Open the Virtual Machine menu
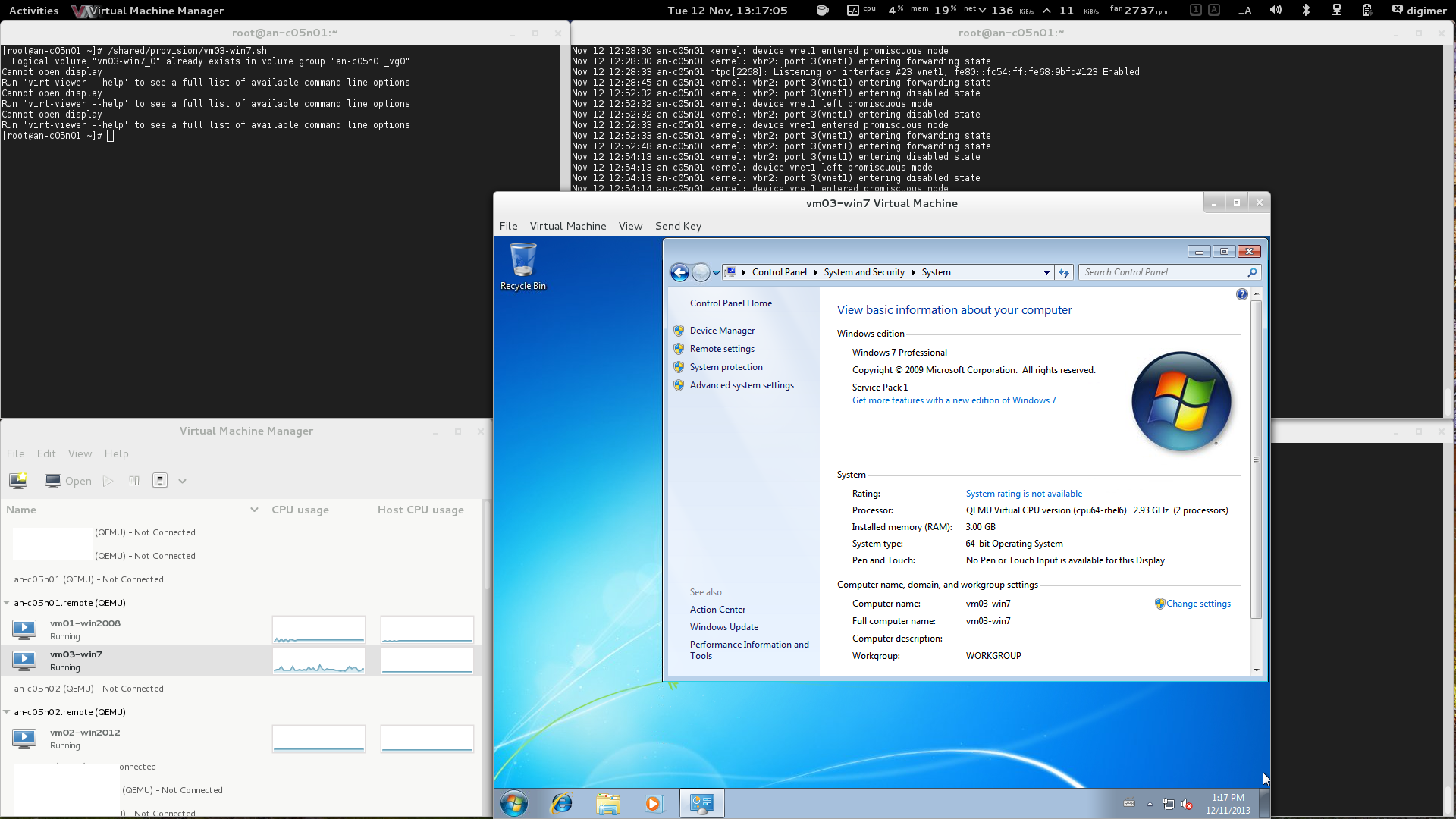Viewport: 1456px width, 819px height. point(568,226)
